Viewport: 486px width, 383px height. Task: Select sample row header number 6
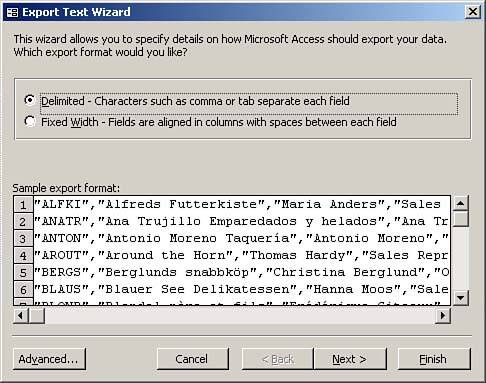[x=23, y=289]
